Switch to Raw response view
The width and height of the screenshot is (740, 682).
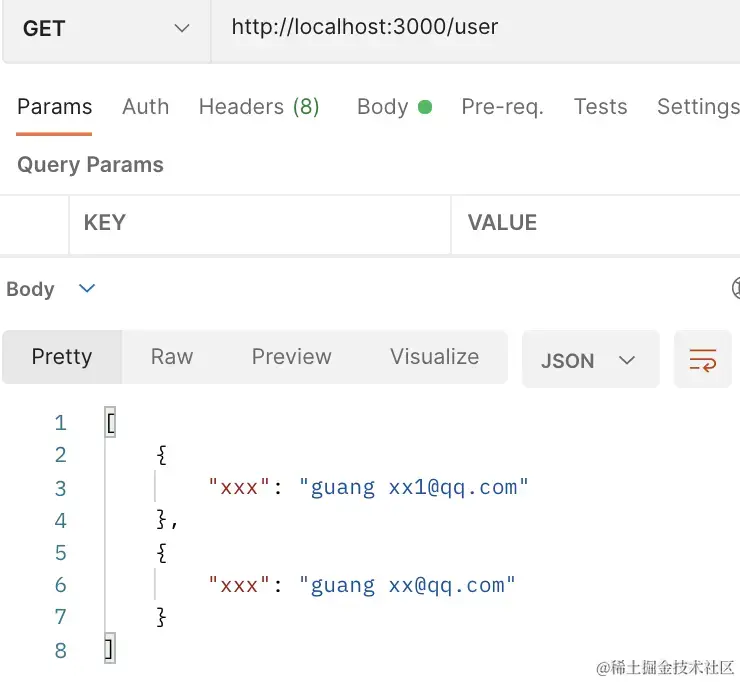click(172, 357)
